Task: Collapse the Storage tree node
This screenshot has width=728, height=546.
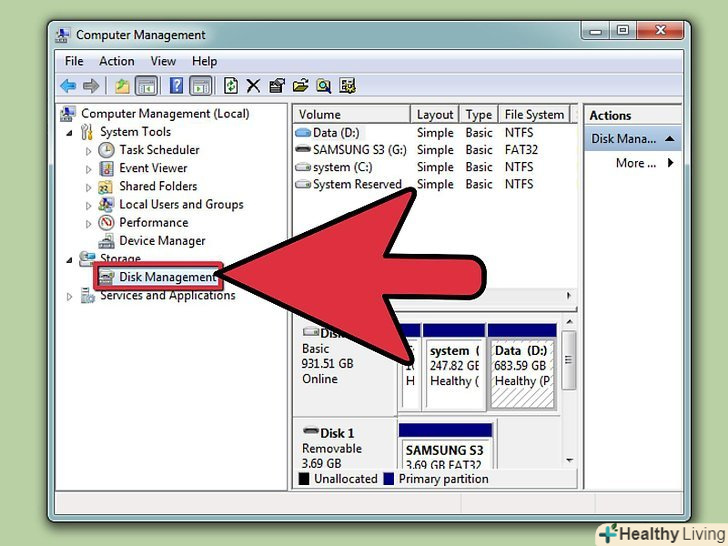Action: pos(70,260)
